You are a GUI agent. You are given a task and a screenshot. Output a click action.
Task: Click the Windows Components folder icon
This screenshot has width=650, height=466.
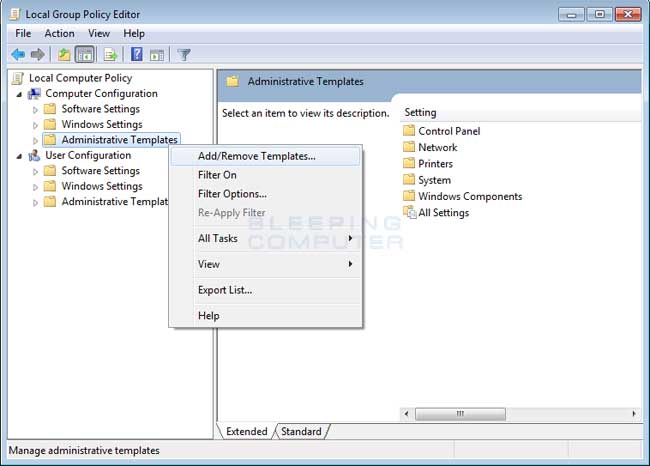coord(409,196)
